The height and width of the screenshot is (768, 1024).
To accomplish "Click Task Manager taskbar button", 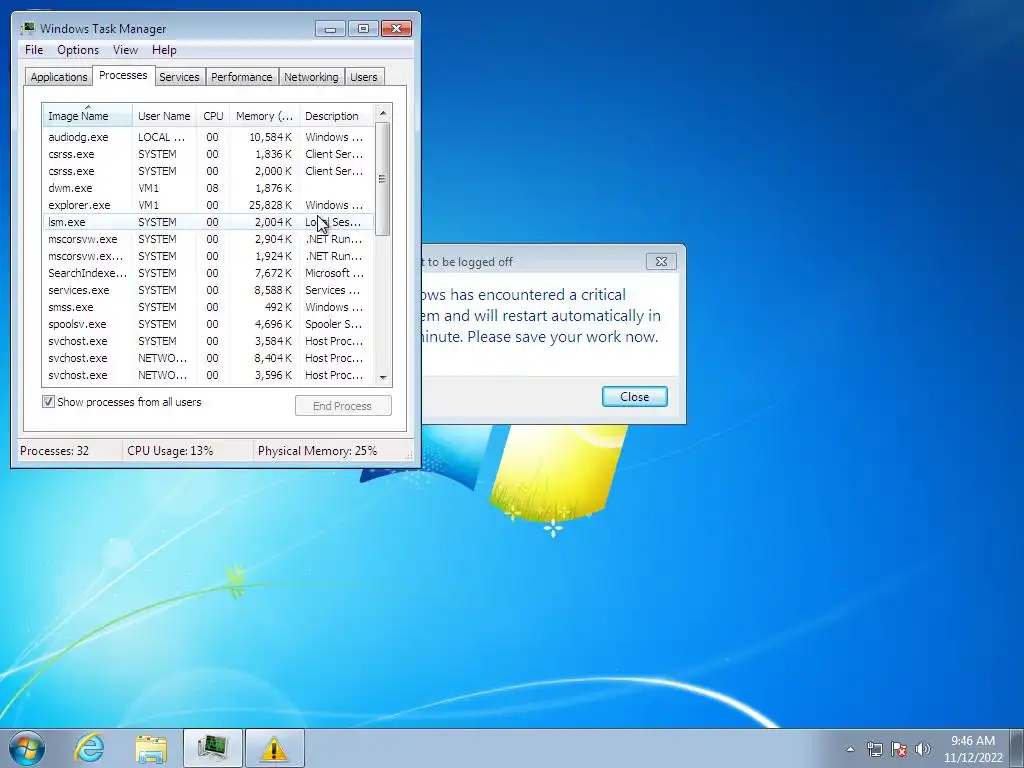I will click(213, 748).
